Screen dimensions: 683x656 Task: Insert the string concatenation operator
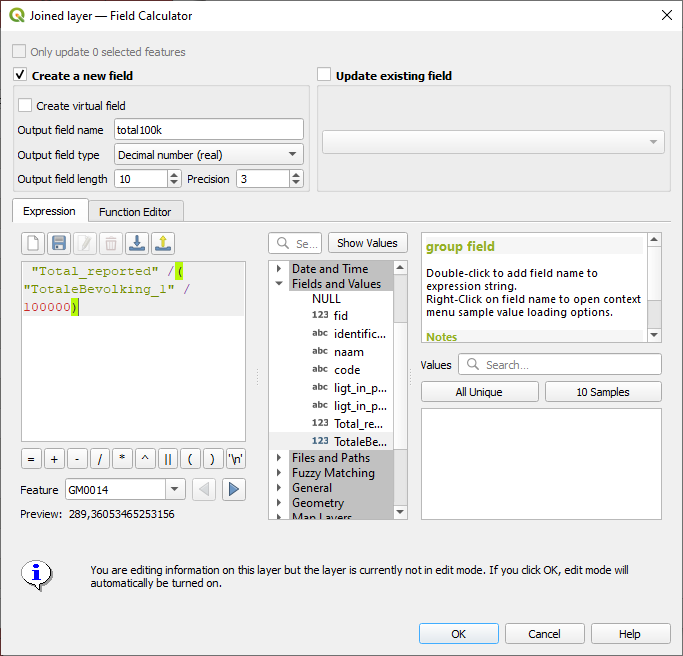click(x=168, y=459)
